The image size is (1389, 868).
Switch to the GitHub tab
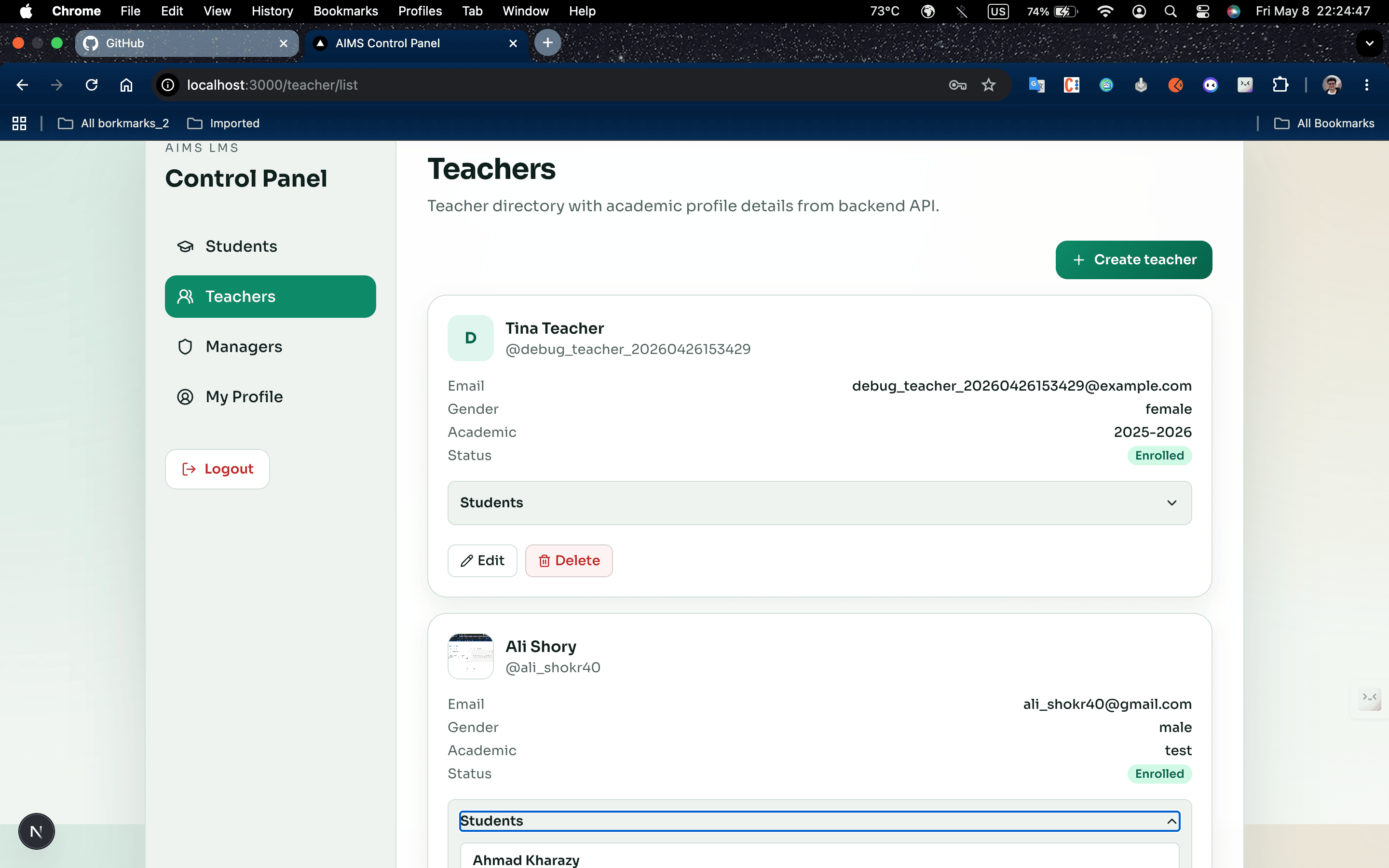187,43
